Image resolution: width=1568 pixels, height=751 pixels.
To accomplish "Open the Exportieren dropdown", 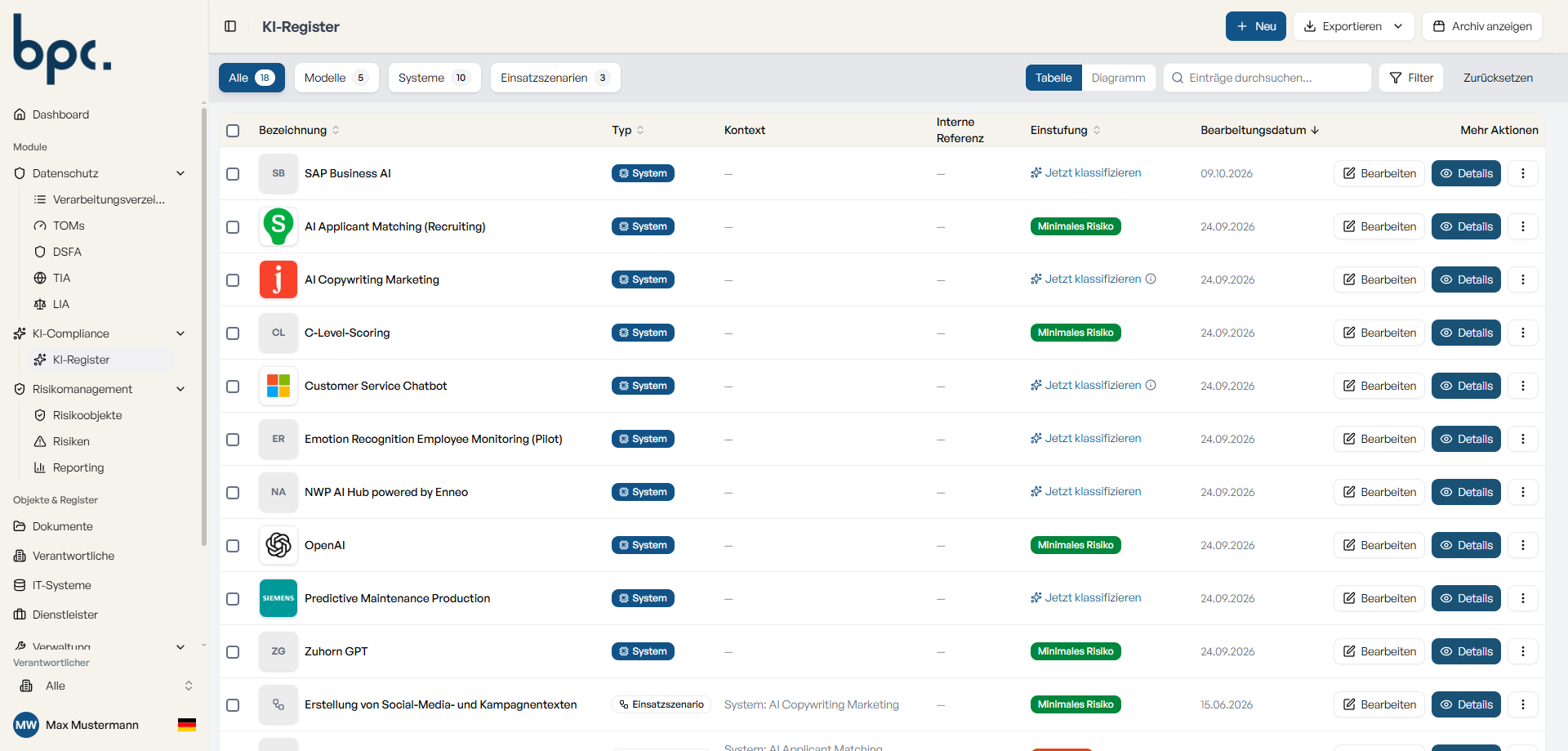I will [x=1353, y=26].
